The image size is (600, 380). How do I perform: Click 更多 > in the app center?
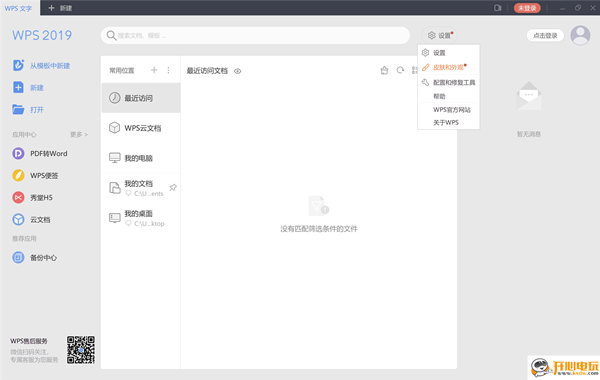click(x=79, y=134)
